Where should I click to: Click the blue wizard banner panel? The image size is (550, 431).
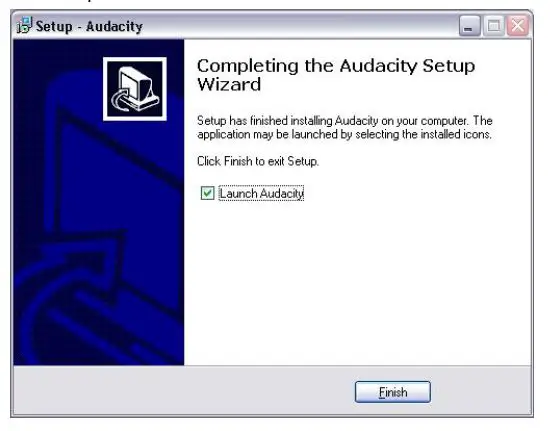[x=99, y=202]
